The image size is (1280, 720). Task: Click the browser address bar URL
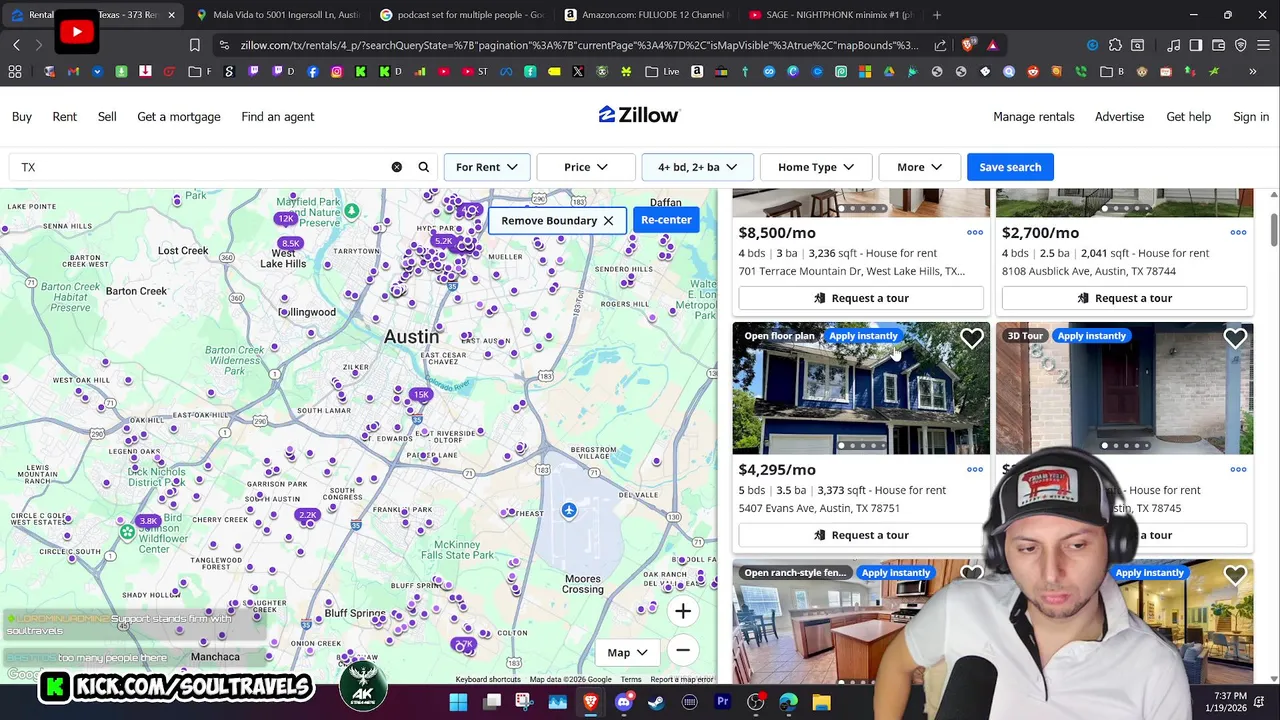click(578, 45)
